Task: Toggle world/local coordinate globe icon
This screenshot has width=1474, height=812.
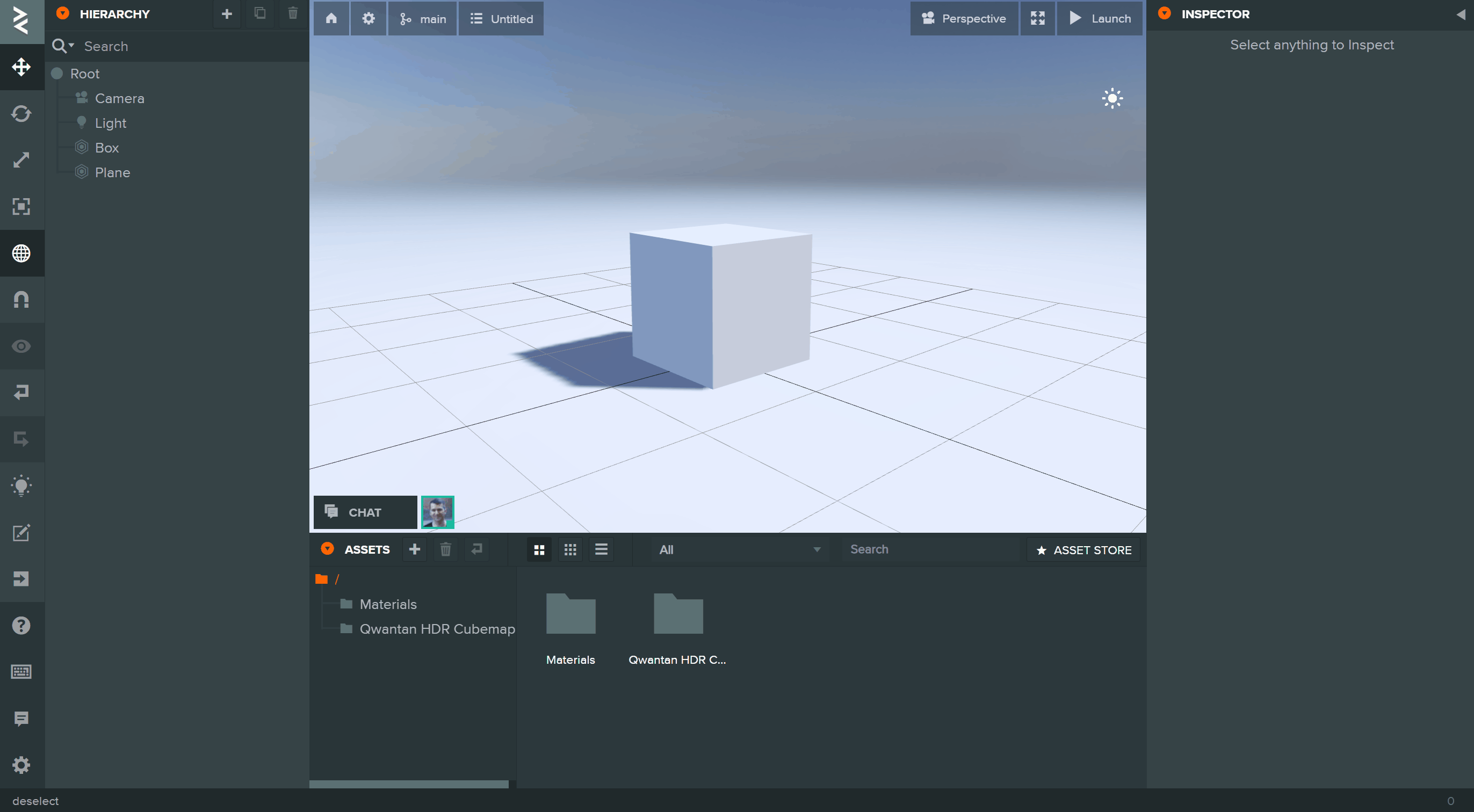Action: 21,253
